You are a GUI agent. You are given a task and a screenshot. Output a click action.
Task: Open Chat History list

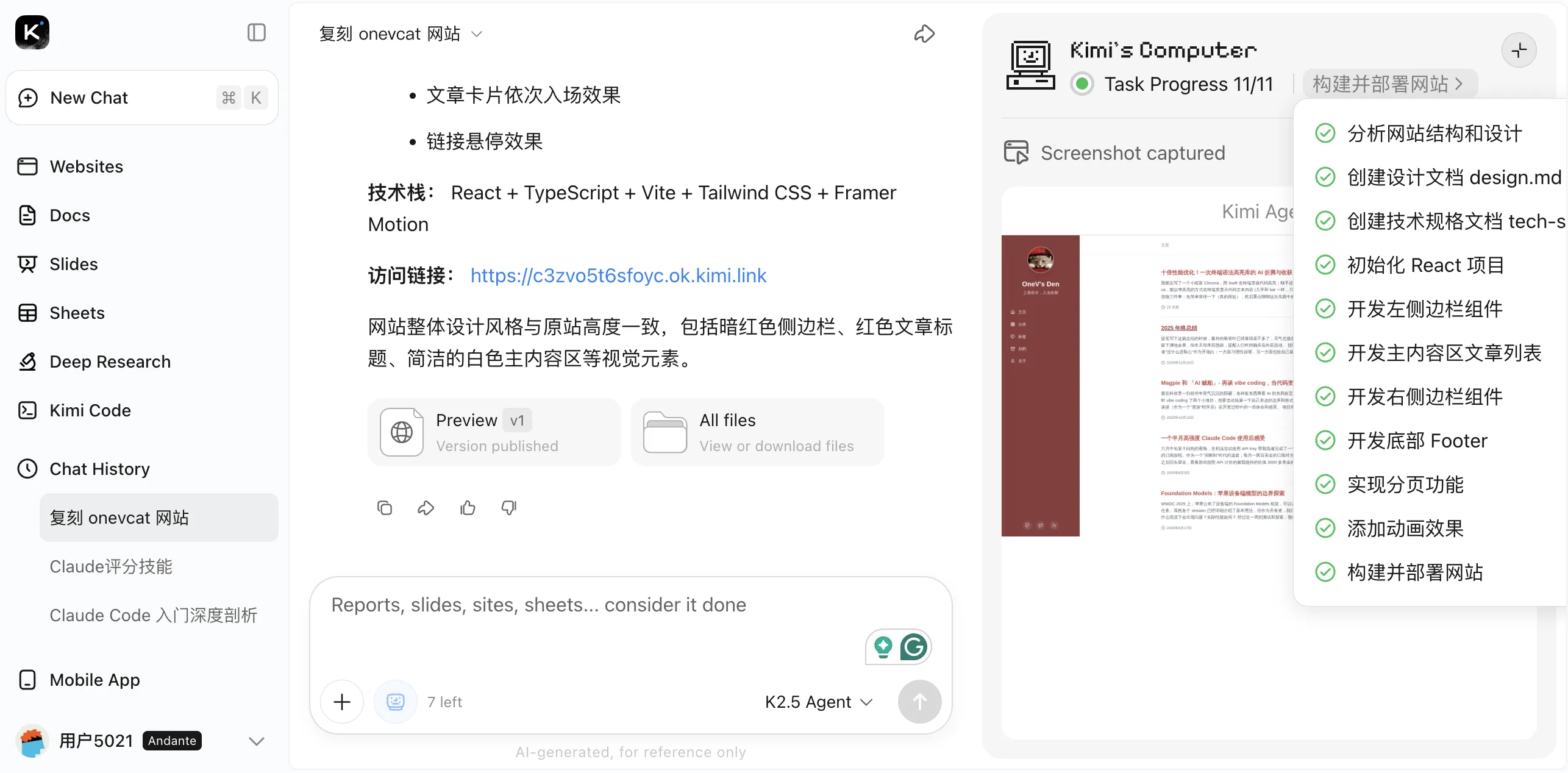(x=99, y=469)
